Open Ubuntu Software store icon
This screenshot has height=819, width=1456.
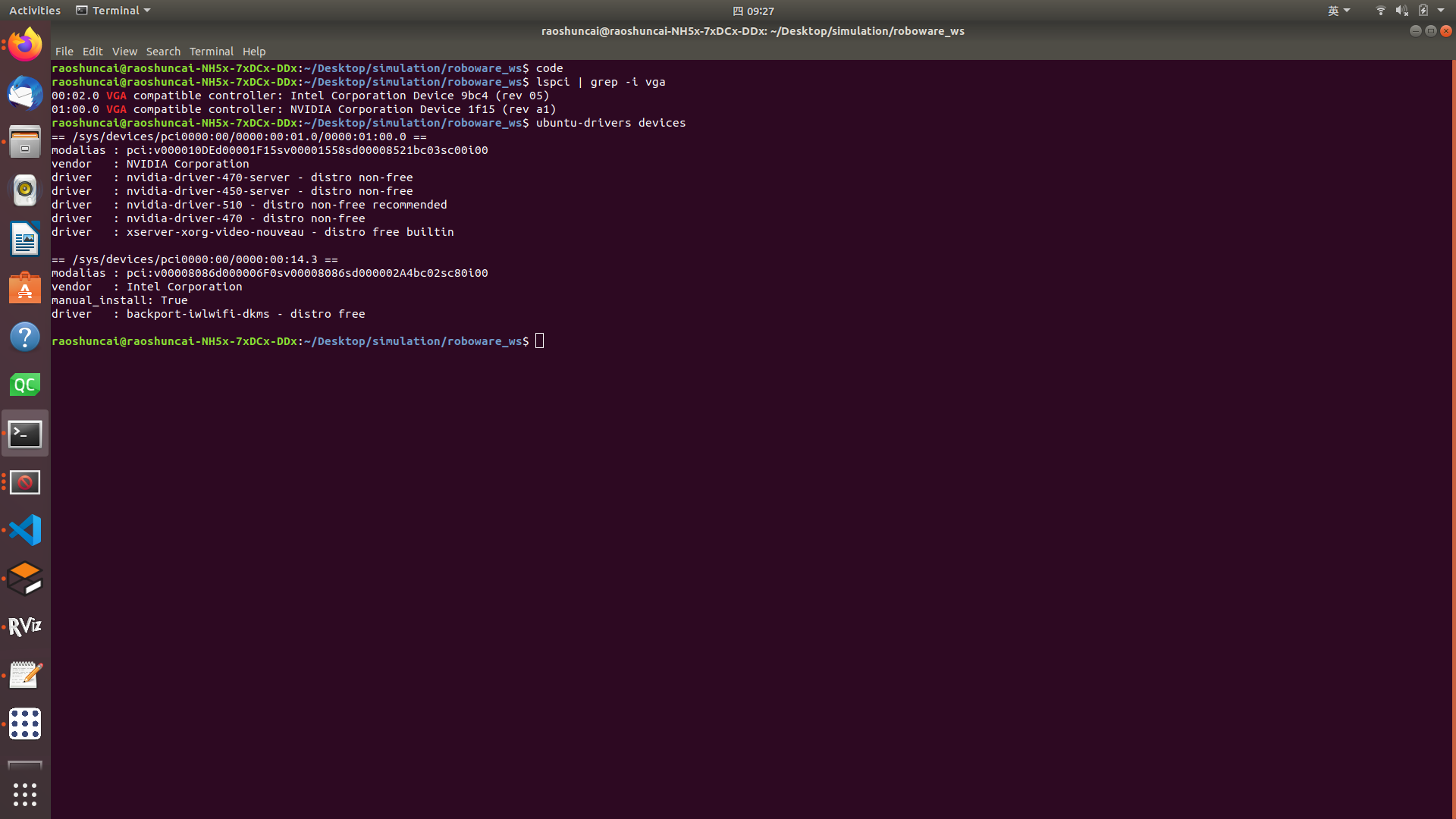click(x=25, y=288)
